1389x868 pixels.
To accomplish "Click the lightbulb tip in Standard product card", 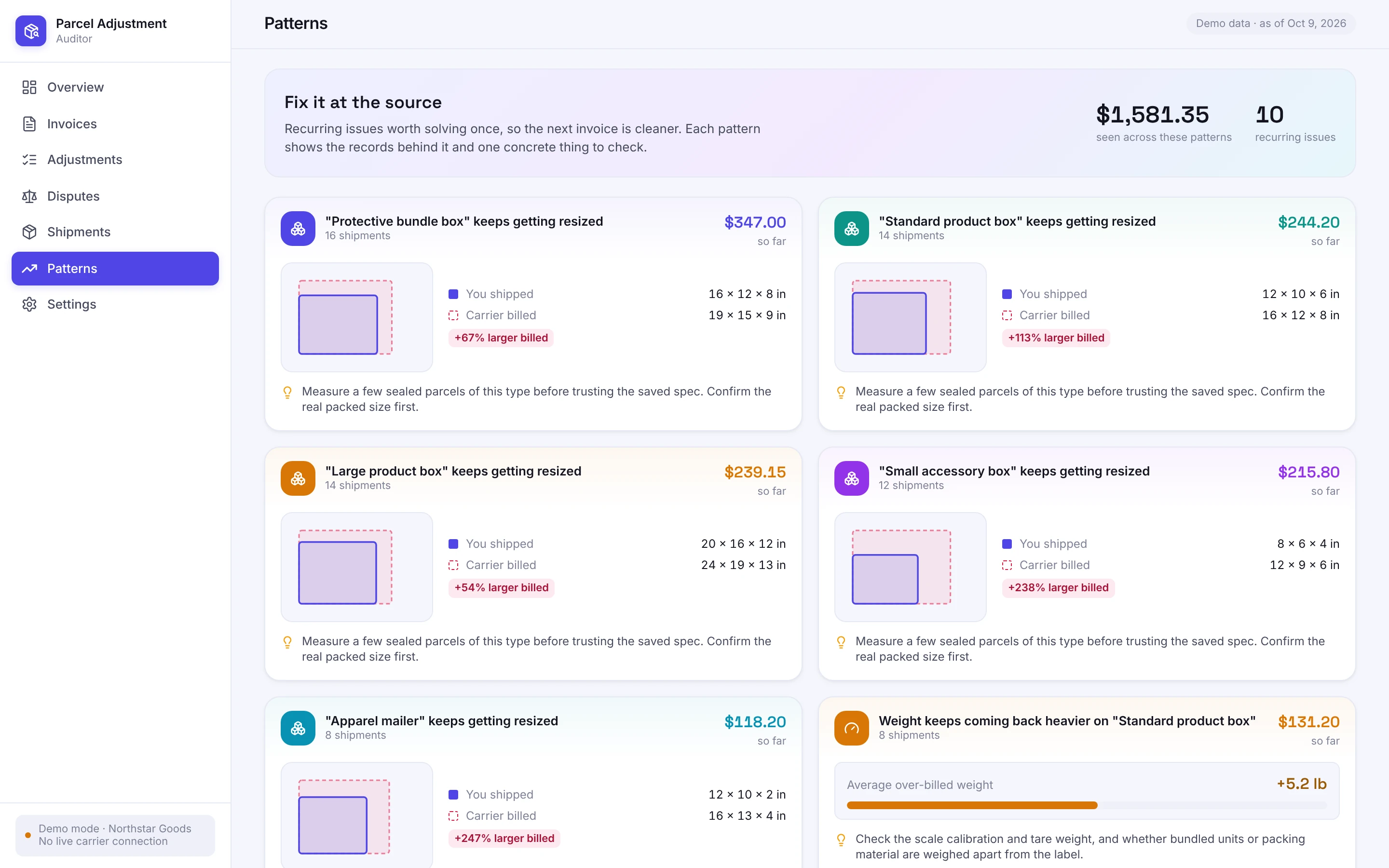I will tap(841, 392).
